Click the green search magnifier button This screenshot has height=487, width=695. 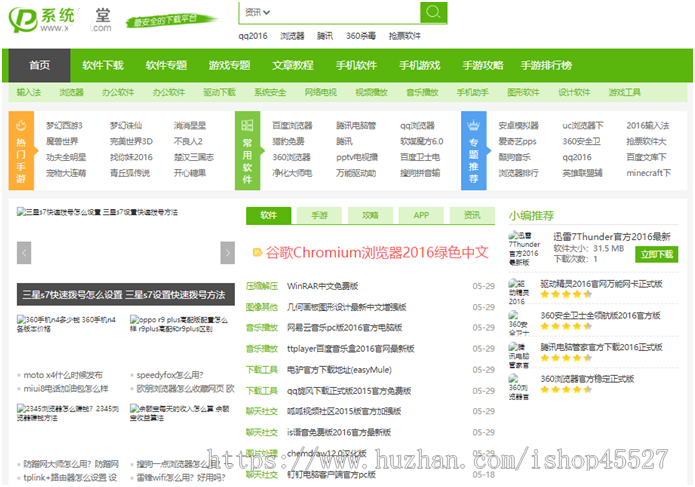pos(433,12)
